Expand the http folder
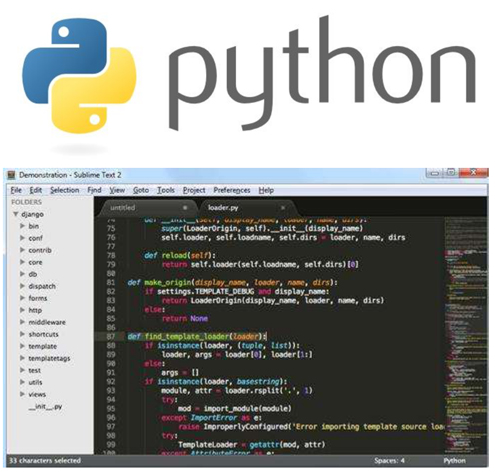 click(22, 310)
